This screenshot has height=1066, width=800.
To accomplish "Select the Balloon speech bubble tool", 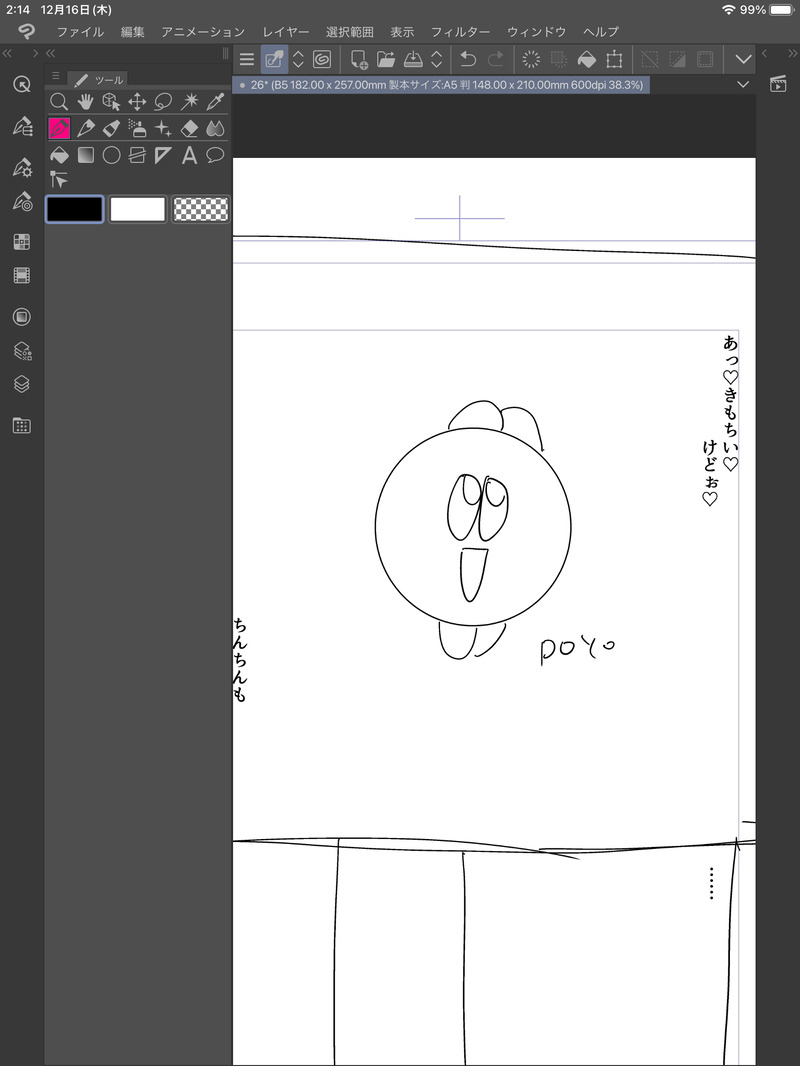I will click(x=215, y=155).
